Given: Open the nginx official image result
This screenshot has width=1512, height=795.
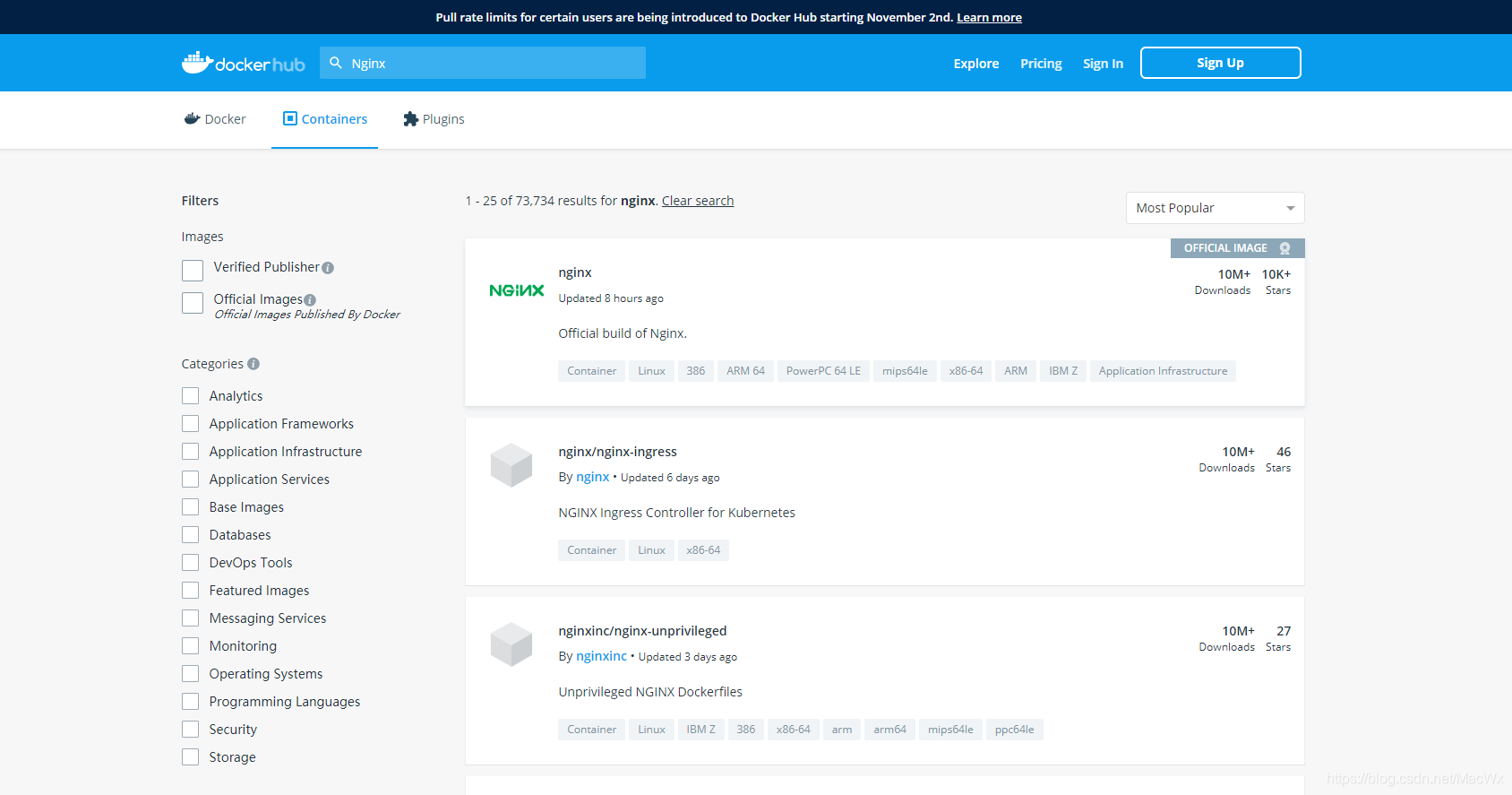Looking at the screenshot, I should pos(575,272).
